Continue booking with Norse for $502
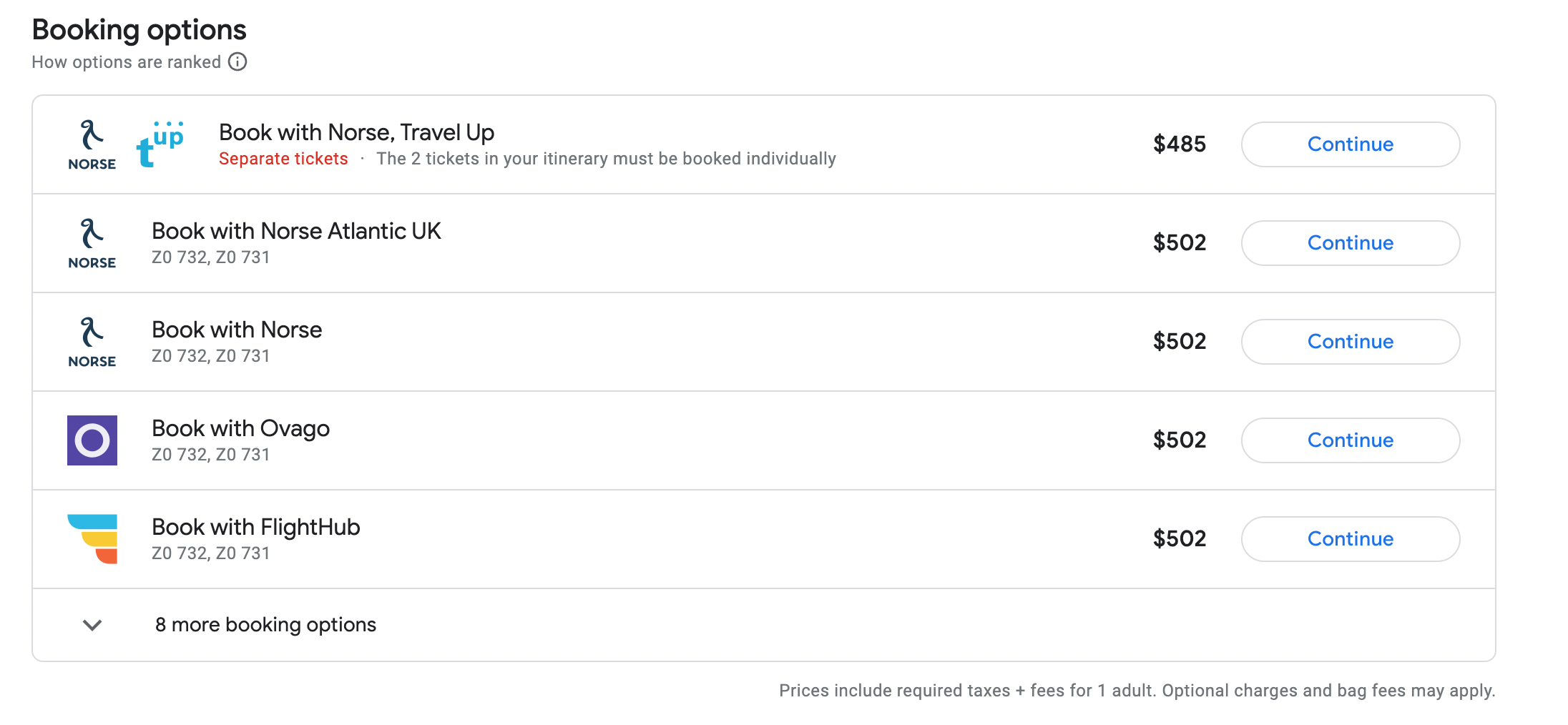The width and height of the screenshot is (1568, 725). pyautogui.click(x=1350, y=342)
